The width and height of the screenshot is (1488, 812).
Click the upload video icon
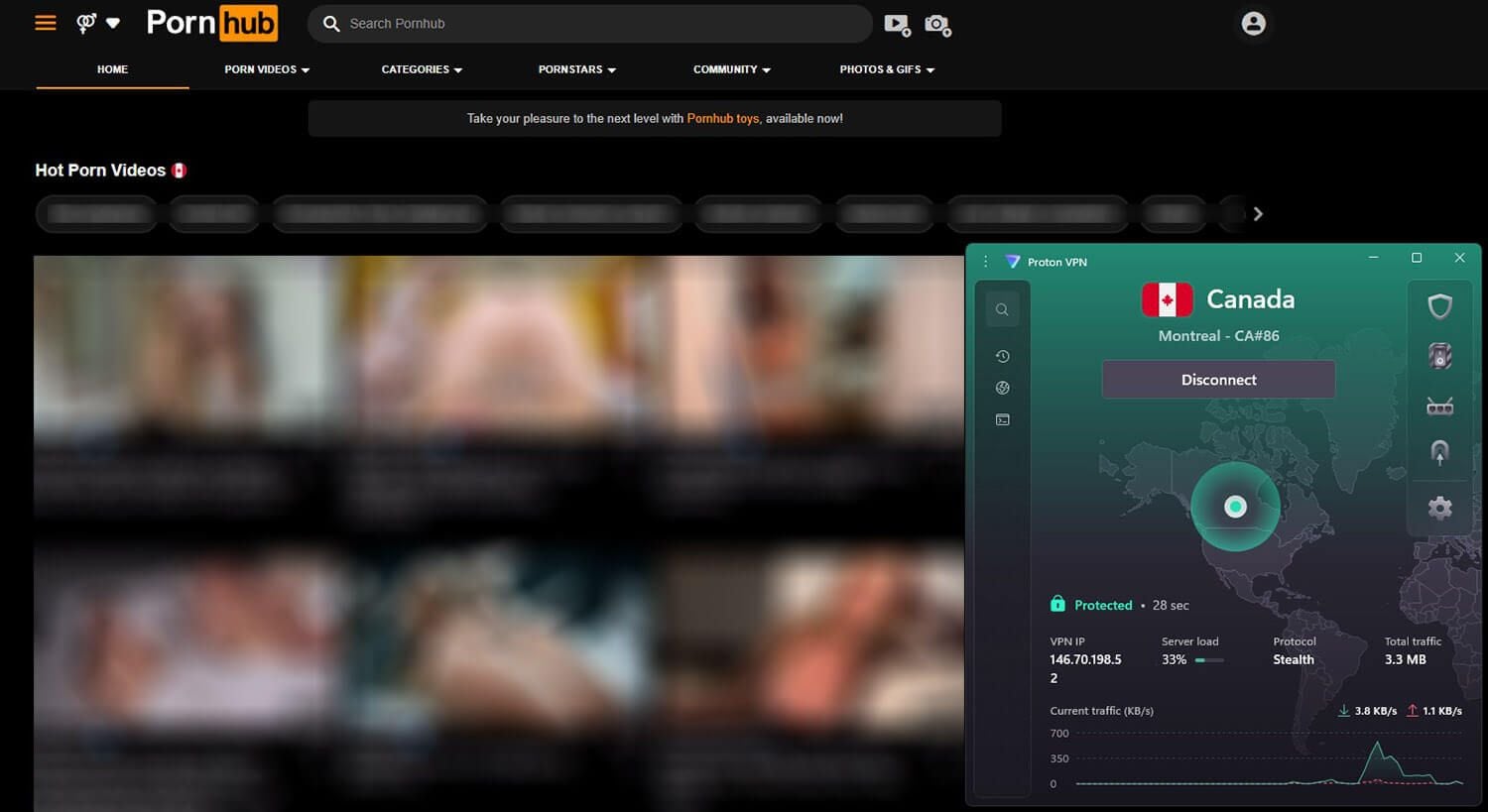(897, 24)
